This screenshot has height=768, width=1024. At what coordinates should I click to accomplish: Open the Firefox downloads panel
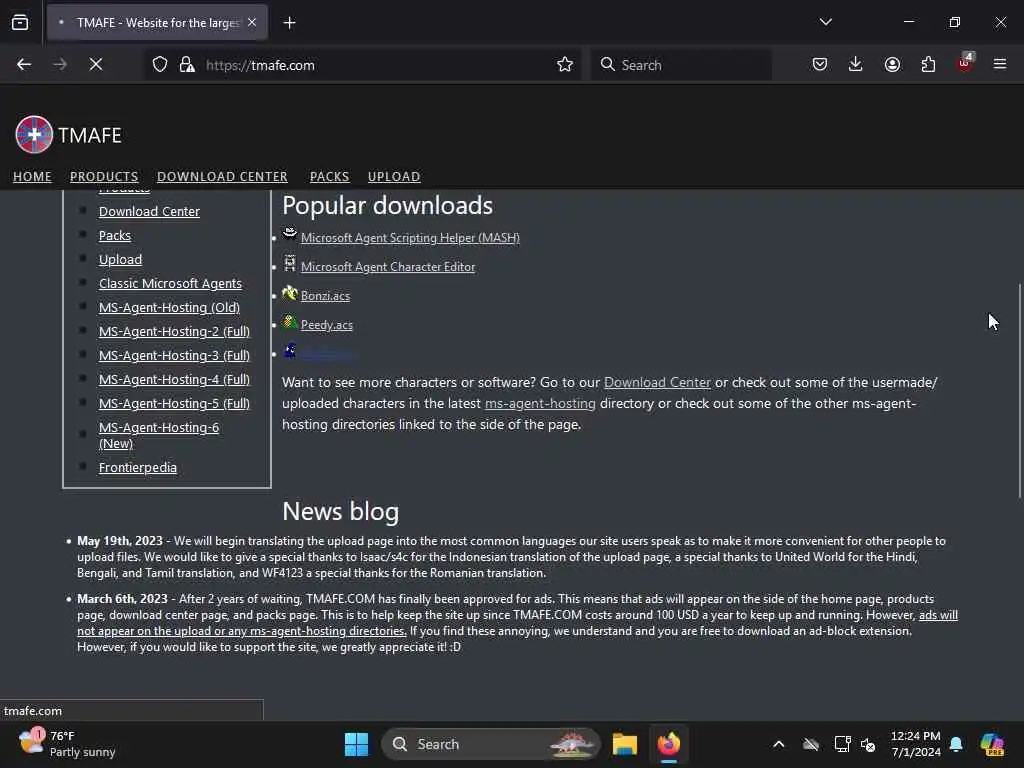(x=856, y=64)
